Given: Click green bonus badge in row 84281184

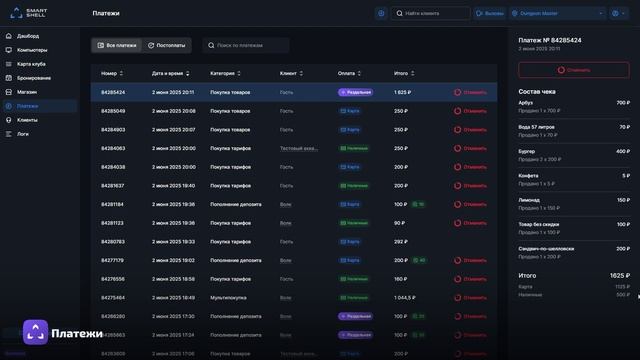Looking at the screenshot, I should coord(418,204).
